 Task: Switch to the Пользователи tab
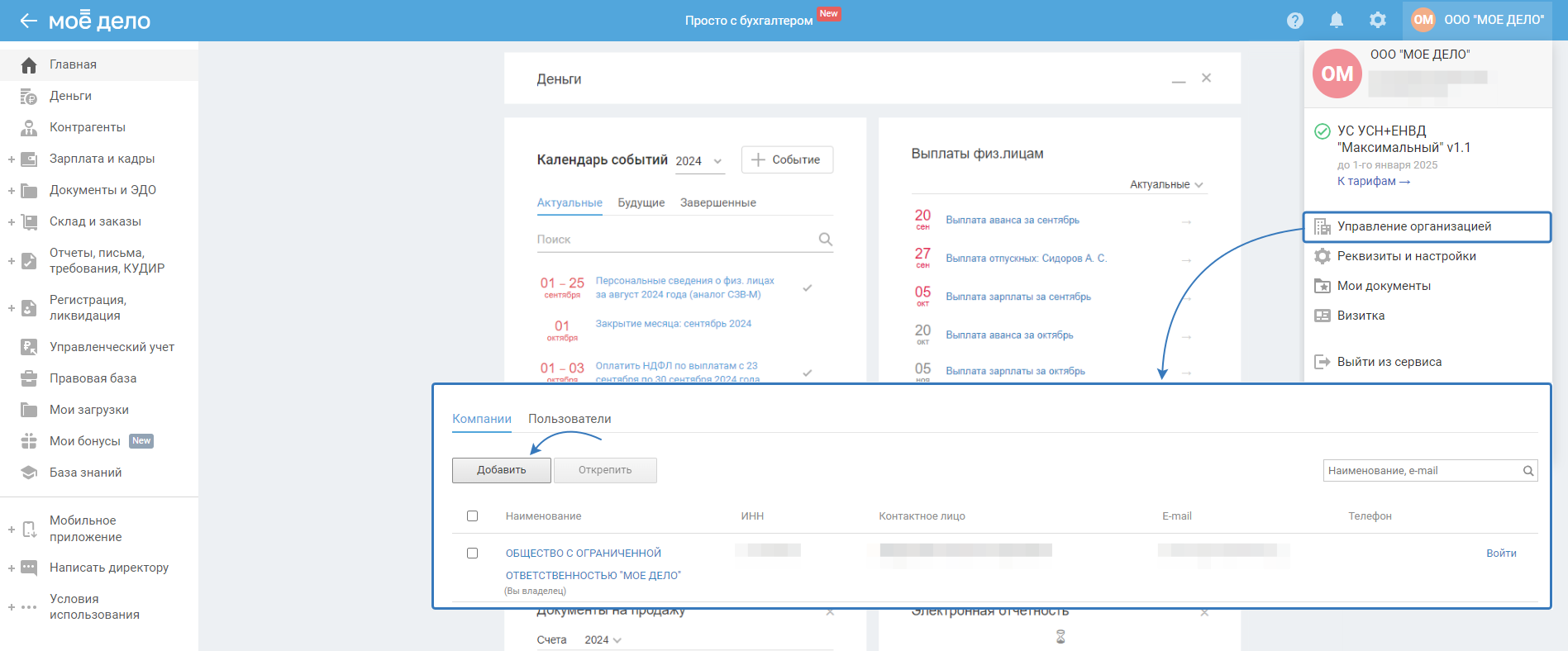tap(570, 419)
